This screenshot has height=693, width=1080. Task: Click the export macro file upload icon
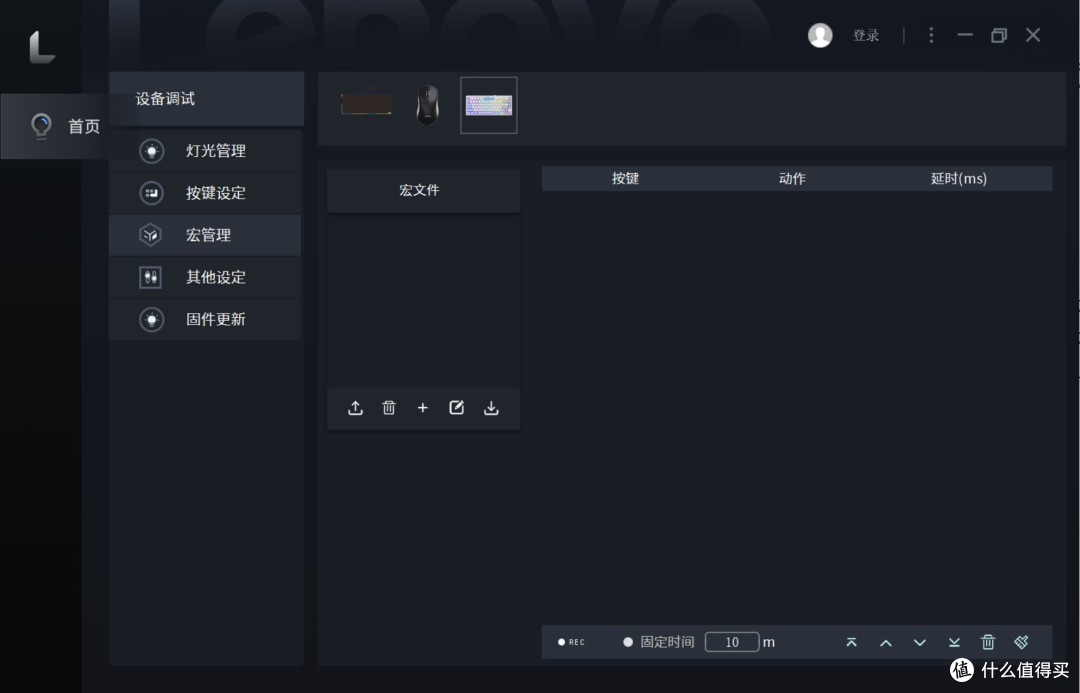pyautogui.click(x=355, y=408)
